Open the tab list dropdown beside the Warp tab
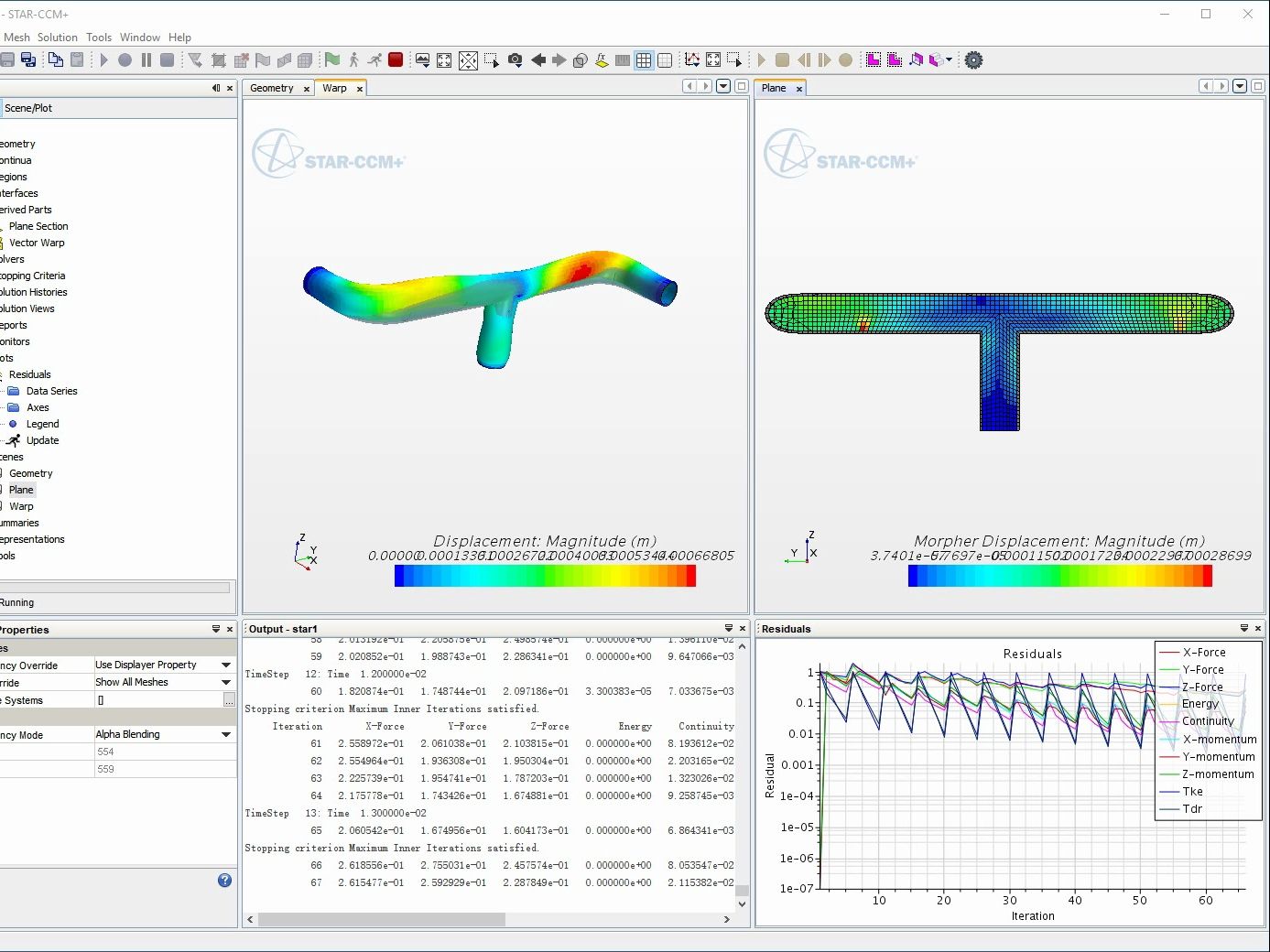Screen dimensions: 1270x952 (x=723, y=86)
